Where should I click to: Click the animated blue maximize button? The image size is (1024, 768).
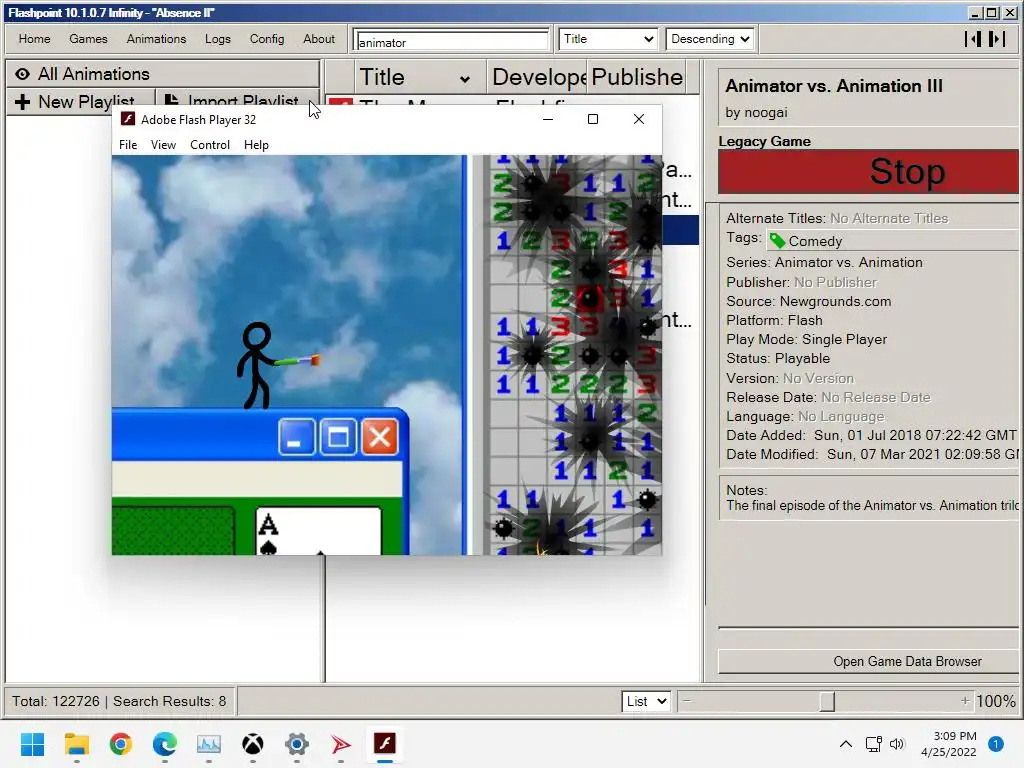338,437
